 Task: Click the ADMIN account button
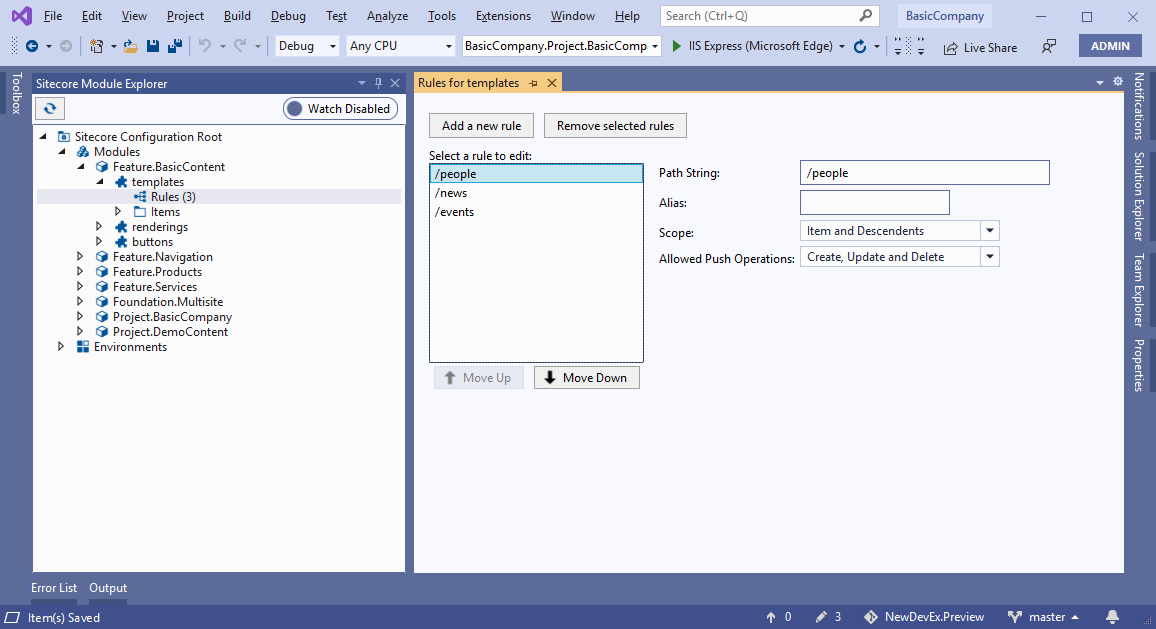[x=1110, y=46]
